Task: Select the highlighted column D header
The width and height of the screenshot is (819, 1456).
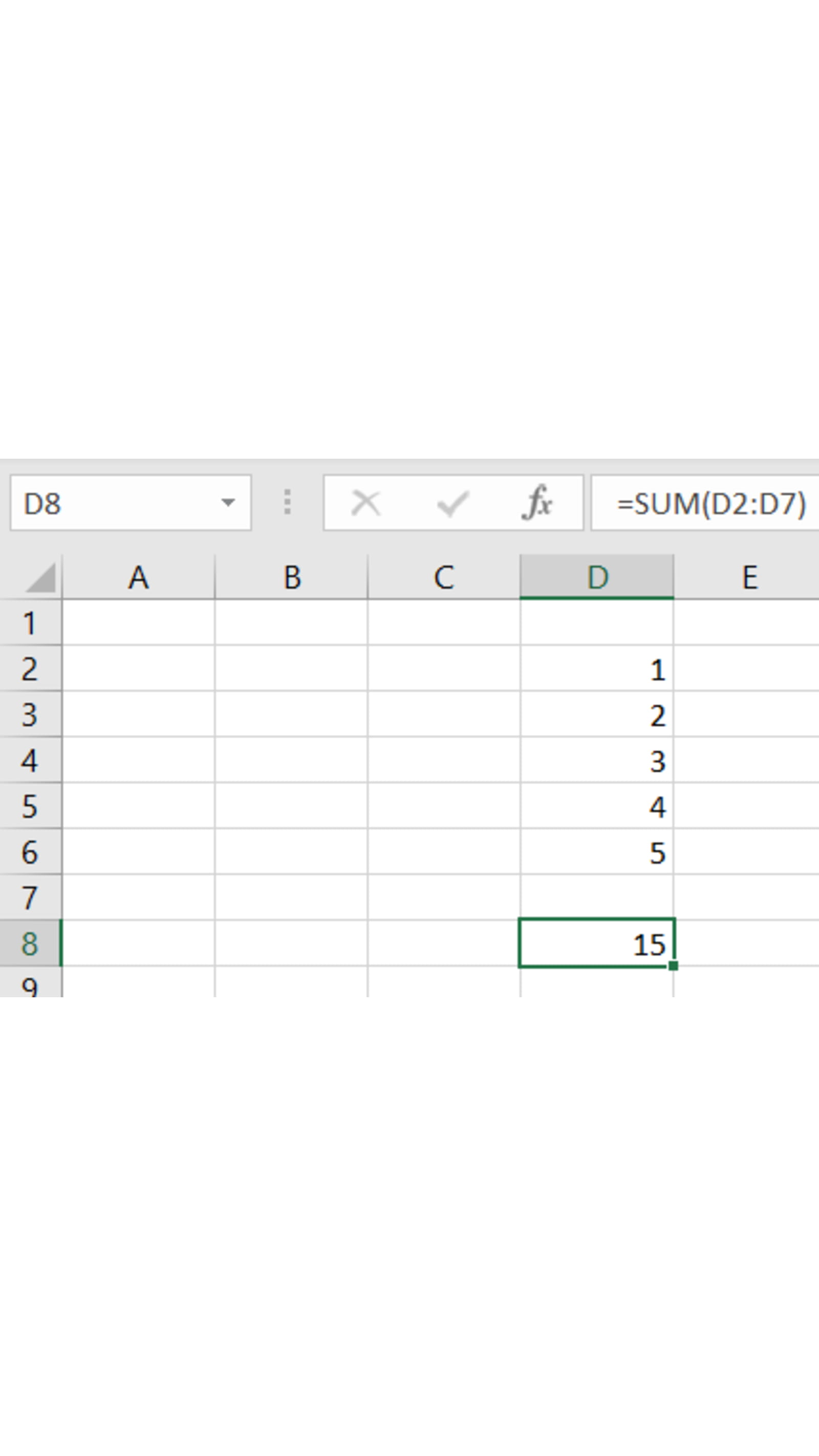Action: point(597,577)
